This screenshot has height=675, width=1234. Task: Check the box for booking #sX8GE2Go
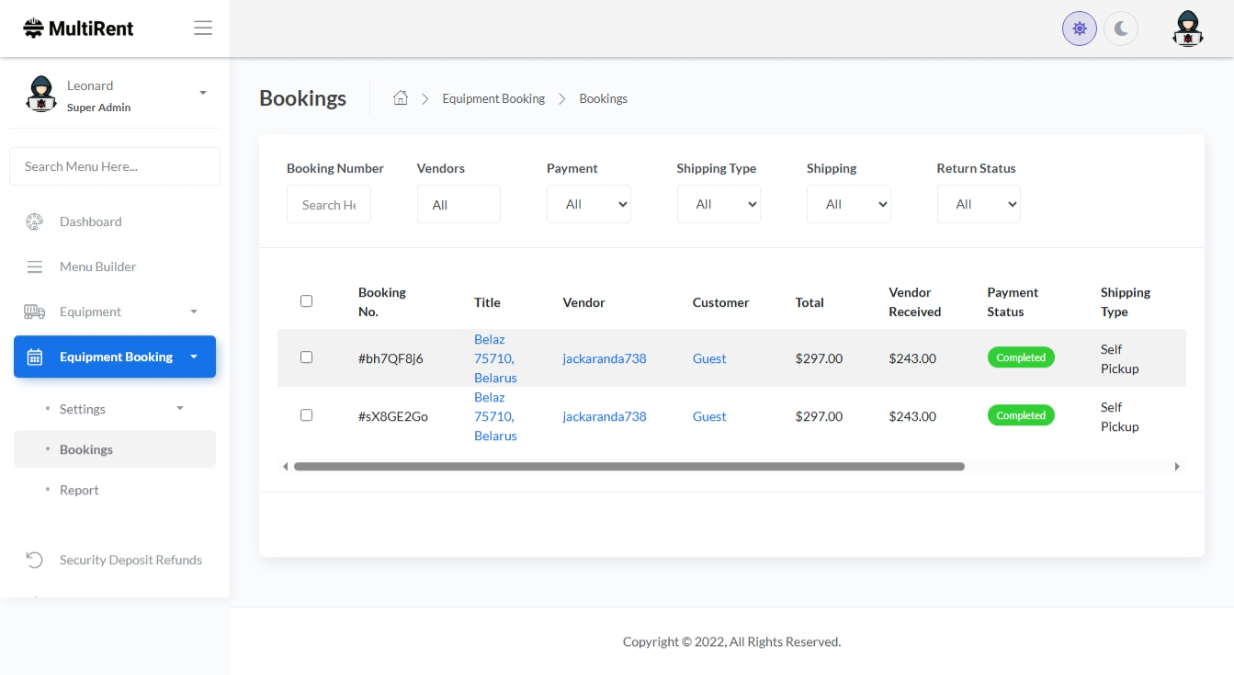click(306, 415)
